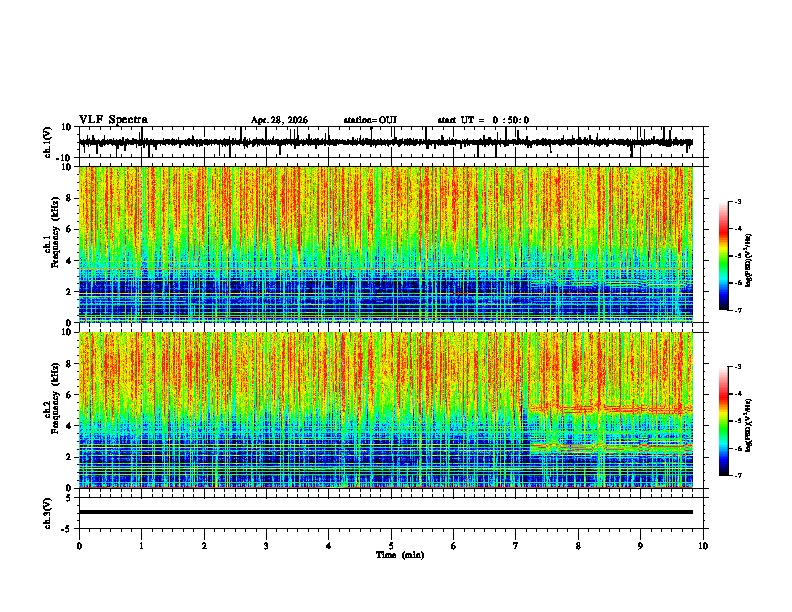The height and width of the screenshot is (612, 792).
Task: Click the ch.1(V) waveform axis label
Action: [48, 142]
